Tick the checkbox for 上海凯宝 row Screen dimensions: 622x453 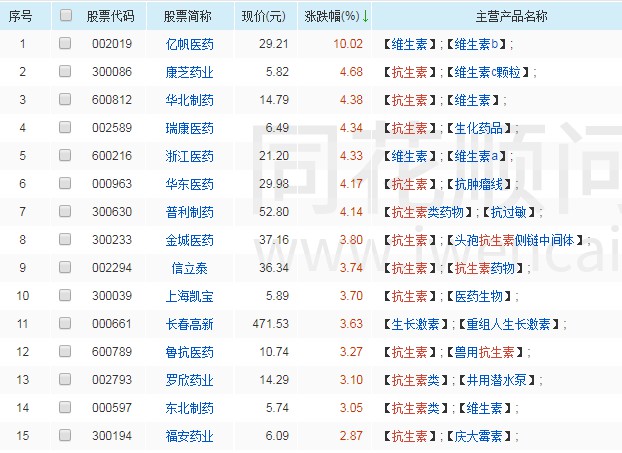pyautogui.click(x=65, y=295)
